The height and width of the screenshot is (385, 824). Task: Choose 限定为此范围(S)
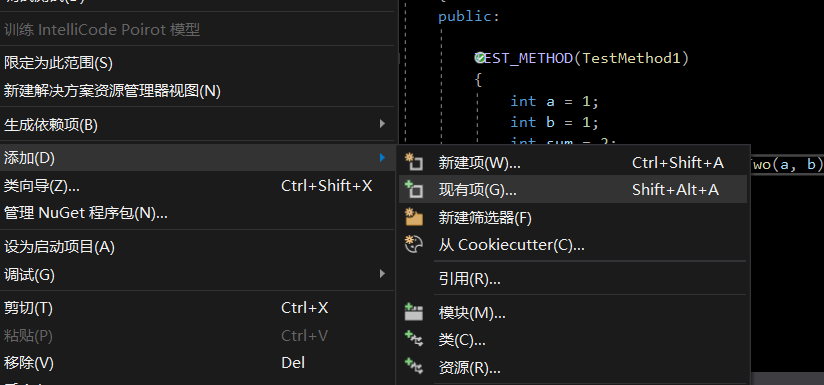coord(198,63)
